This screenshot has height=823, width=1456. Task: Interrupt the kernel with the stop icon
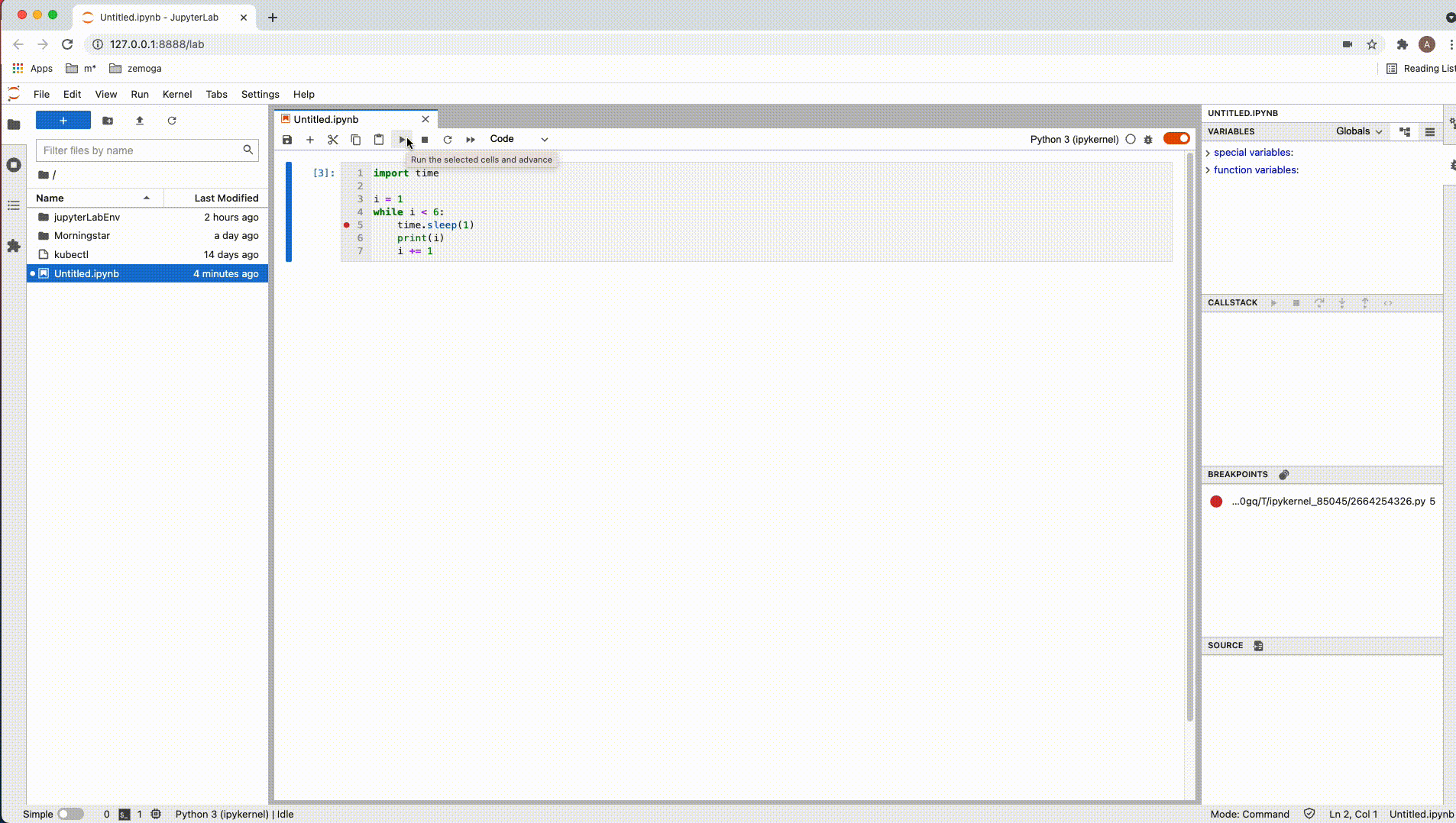pos(425,140)
